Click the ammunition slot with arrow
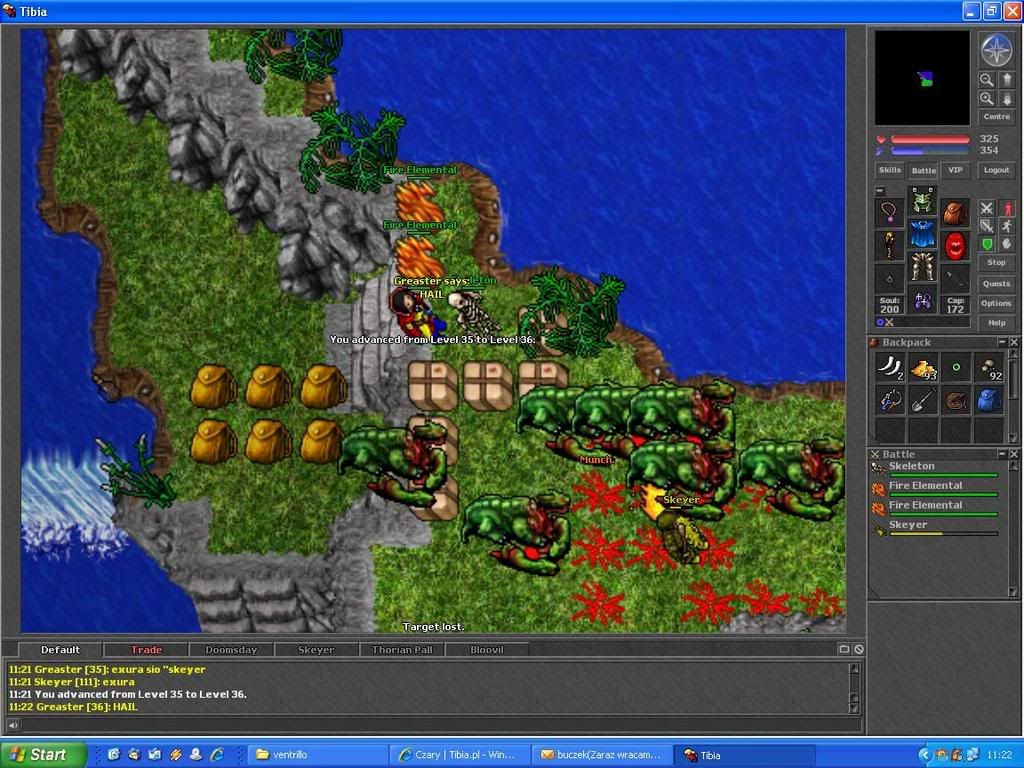Image resolution: width=1024 pixels, height=768 pixels. [x=955, y=279]
